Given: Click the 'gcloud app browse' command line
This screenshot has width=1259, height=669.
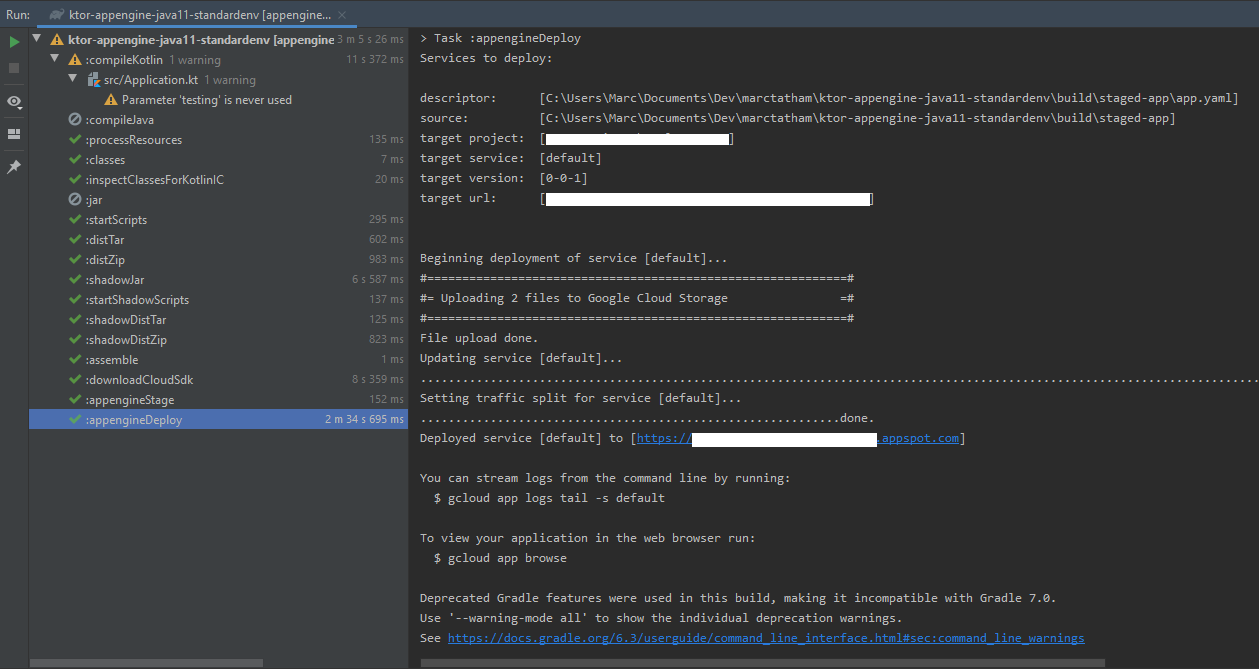Looking at the screenshot, I should [x=500, y=558].
